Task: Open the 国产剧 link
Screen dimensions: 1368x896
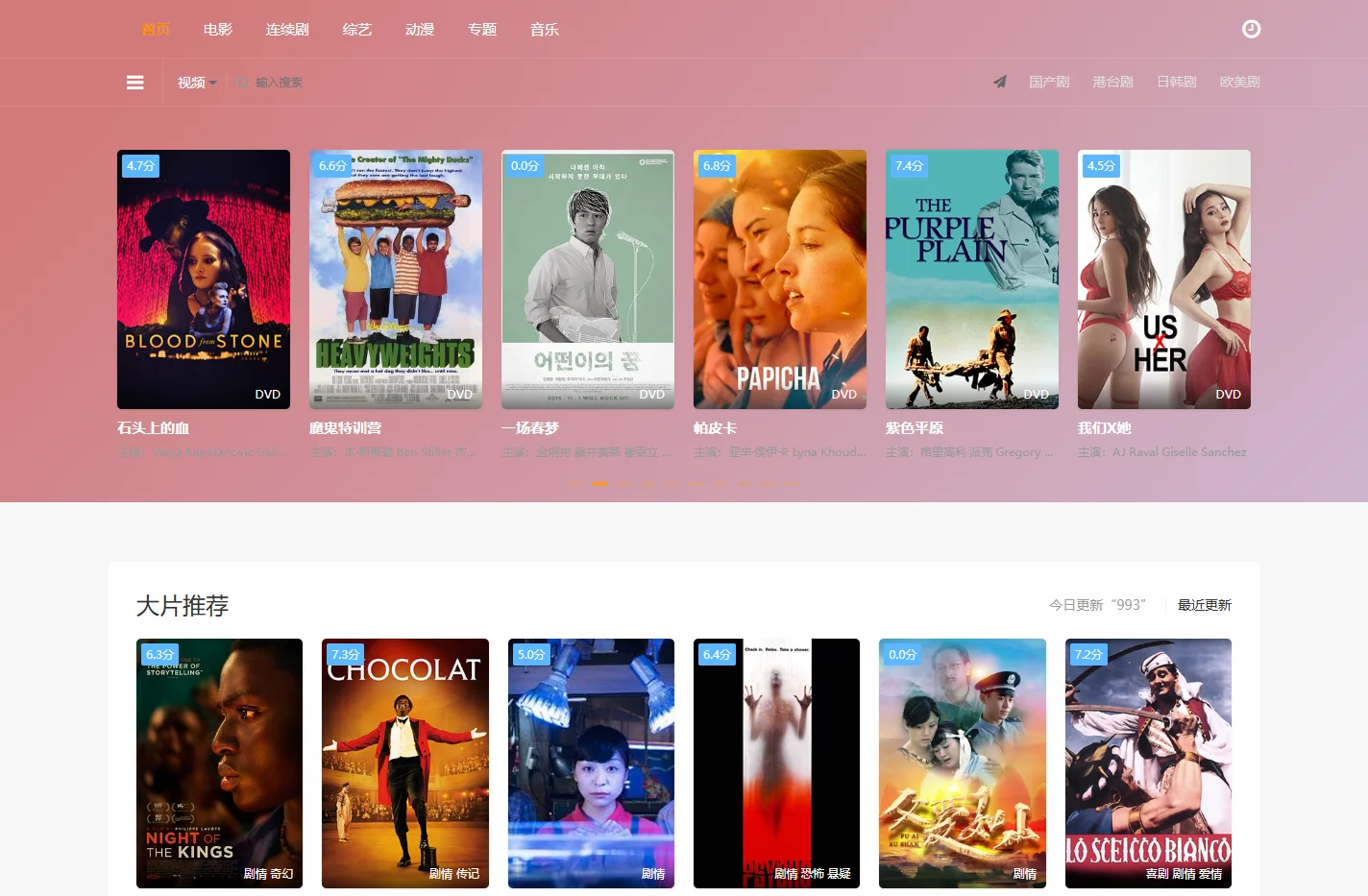Action: (x=1049, y=82)
